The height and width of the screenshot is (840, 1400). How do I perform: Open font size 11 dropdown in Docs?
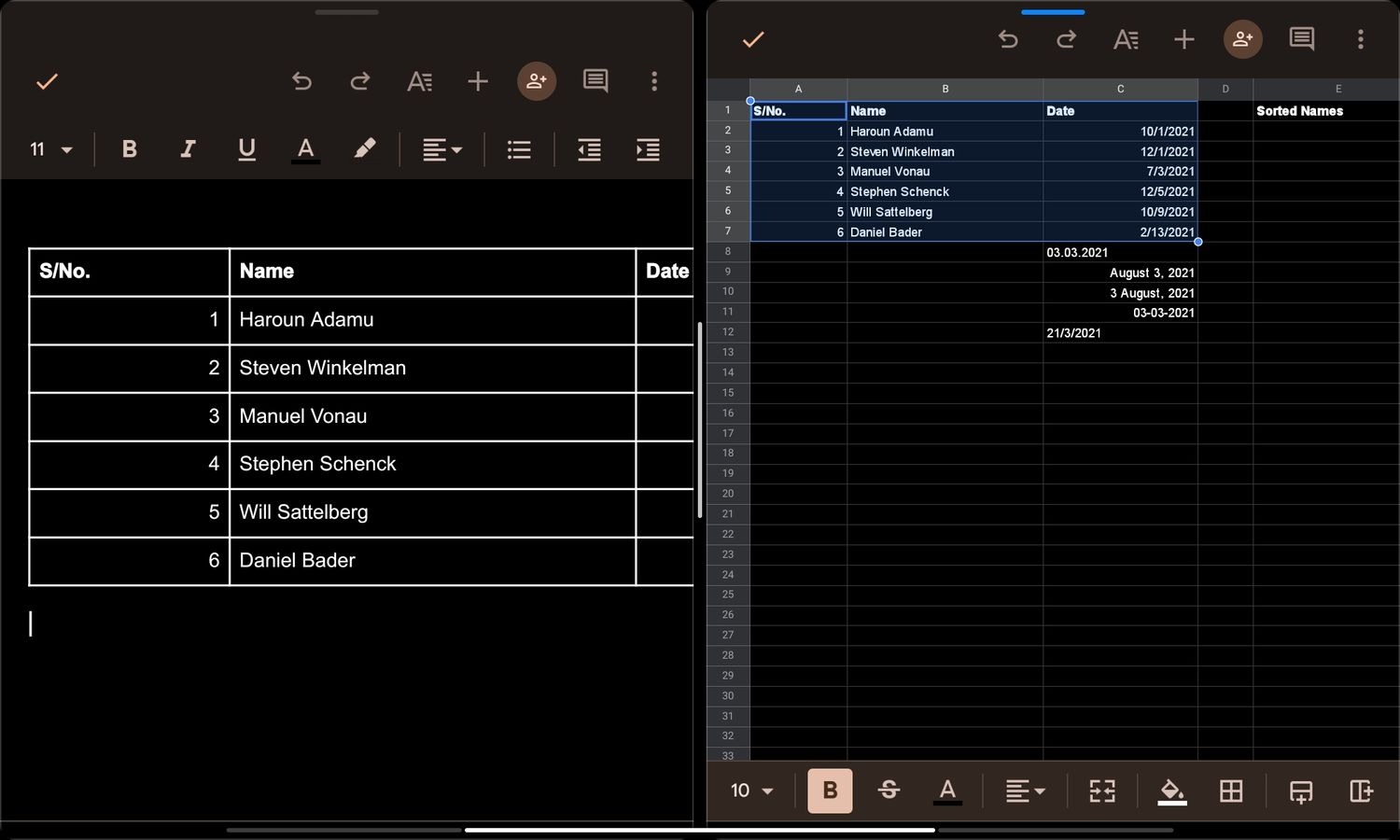(51, 149)
